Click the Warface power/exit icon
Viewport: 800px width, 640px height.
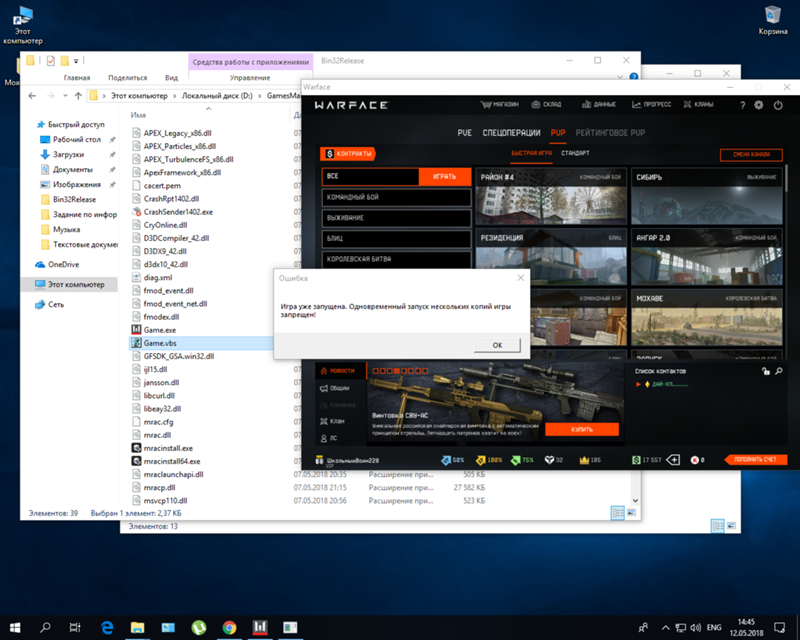[x=778, y=105]
